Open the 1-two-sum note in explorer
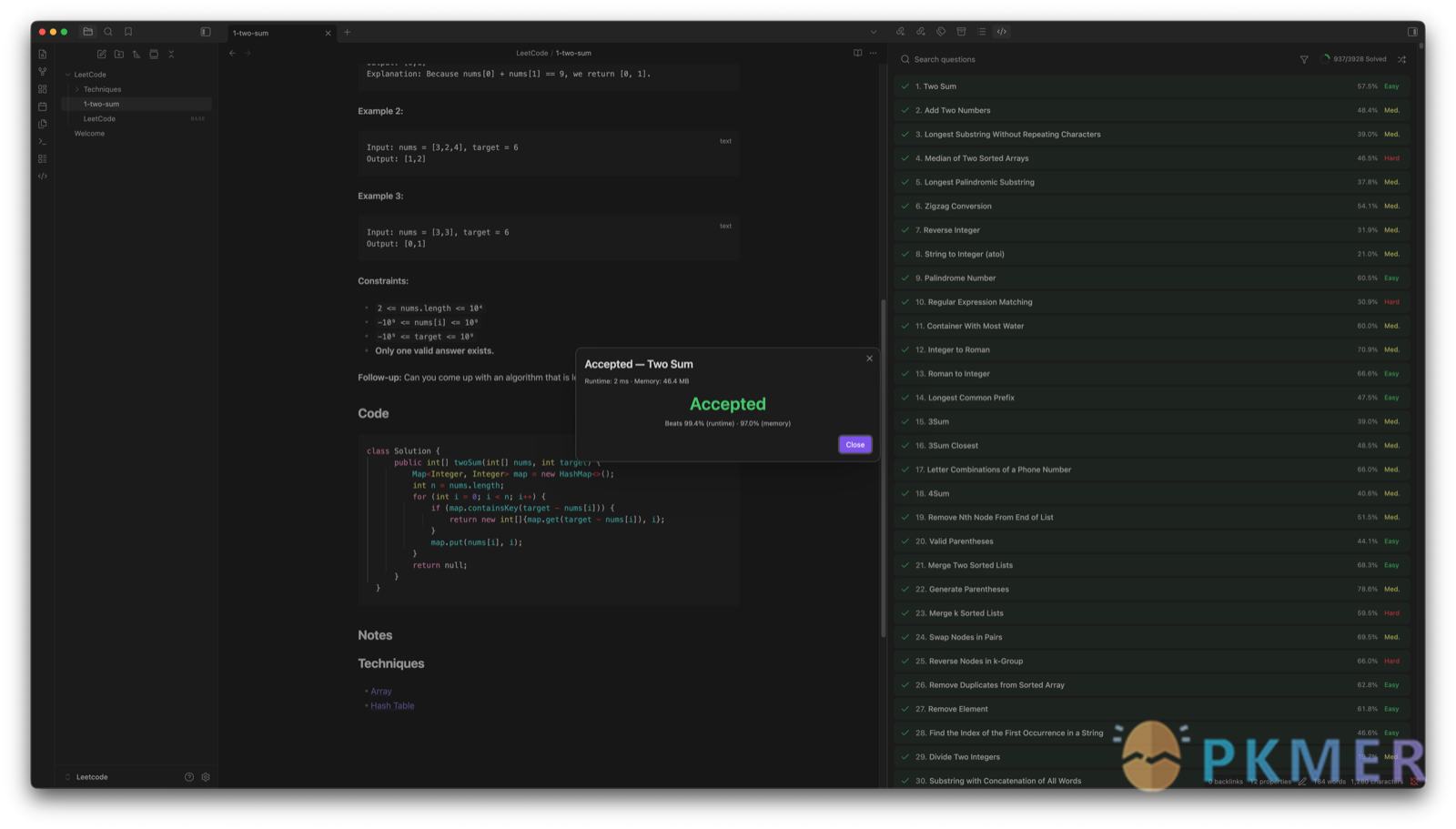The width and height of the screenshot is (1456, 829). 136,104
